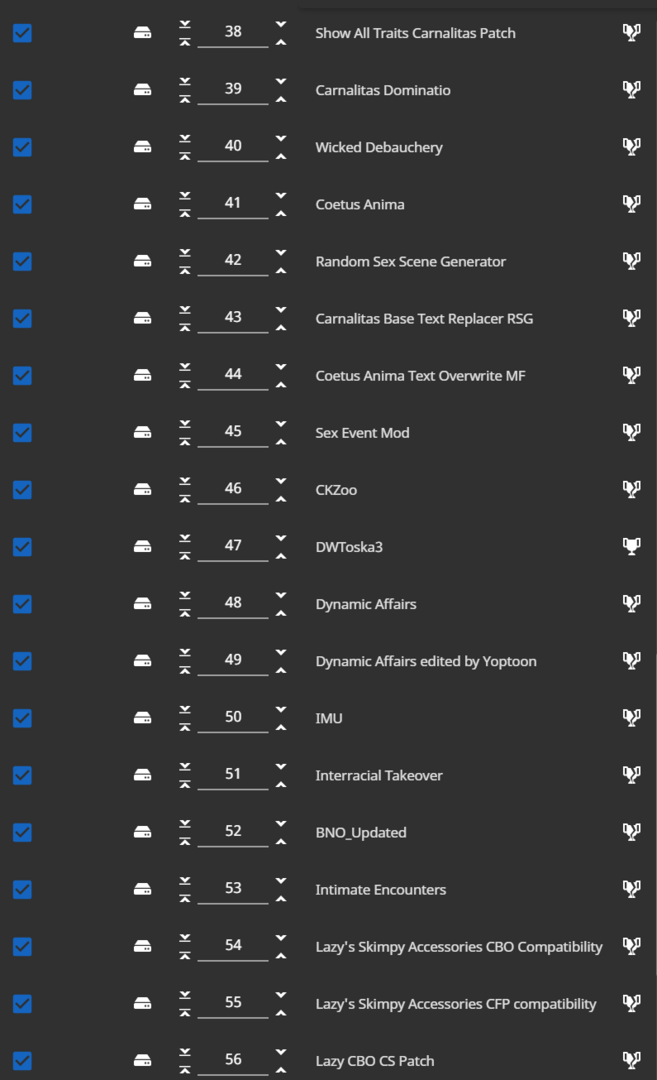Click the Sex Event Mod name
This screenshot has height=1080, width=657.
click(362, 433)
